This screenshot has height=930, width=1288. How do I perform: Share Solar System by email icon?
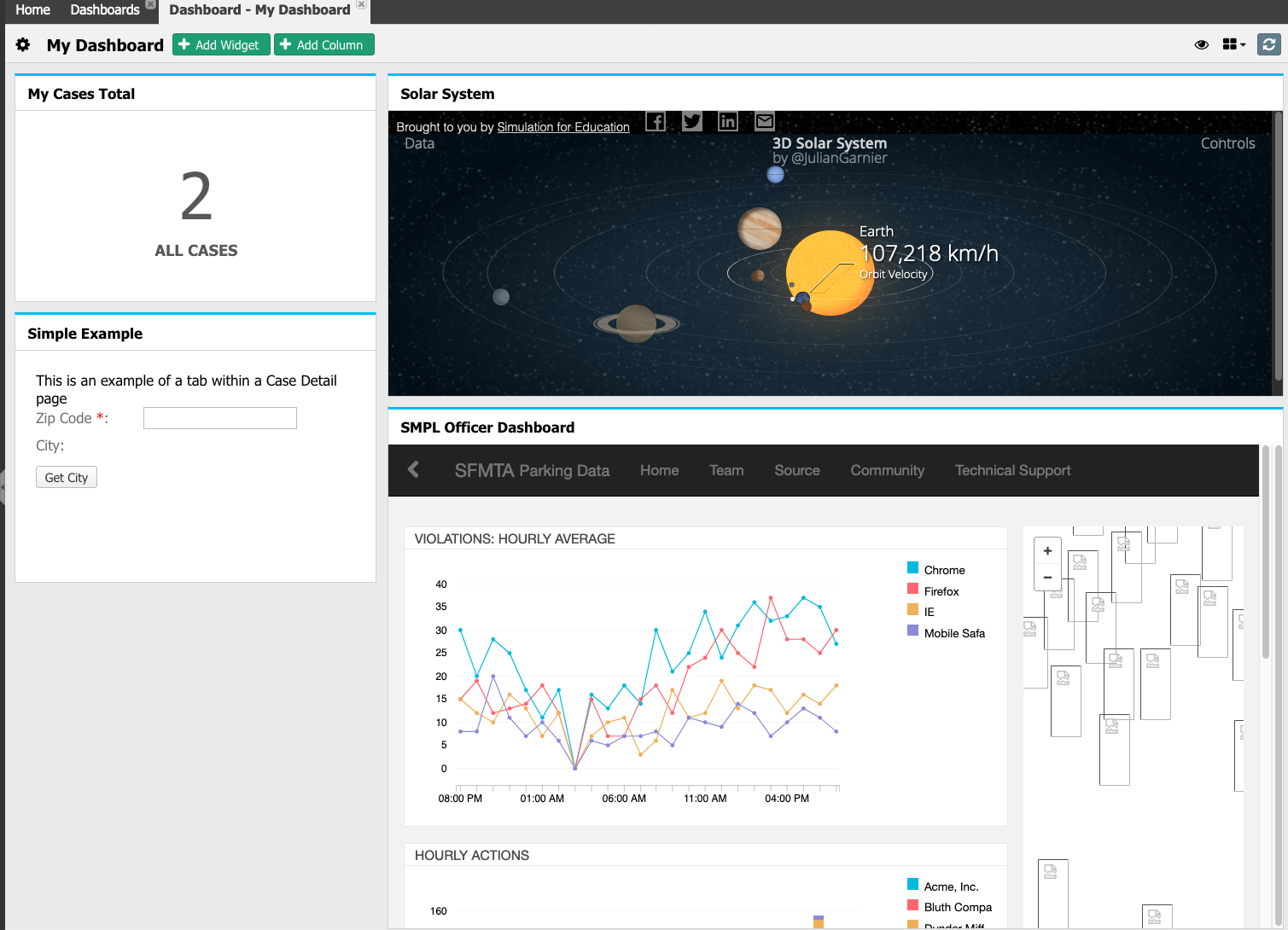pyautogui.click(x=765, y=121)
